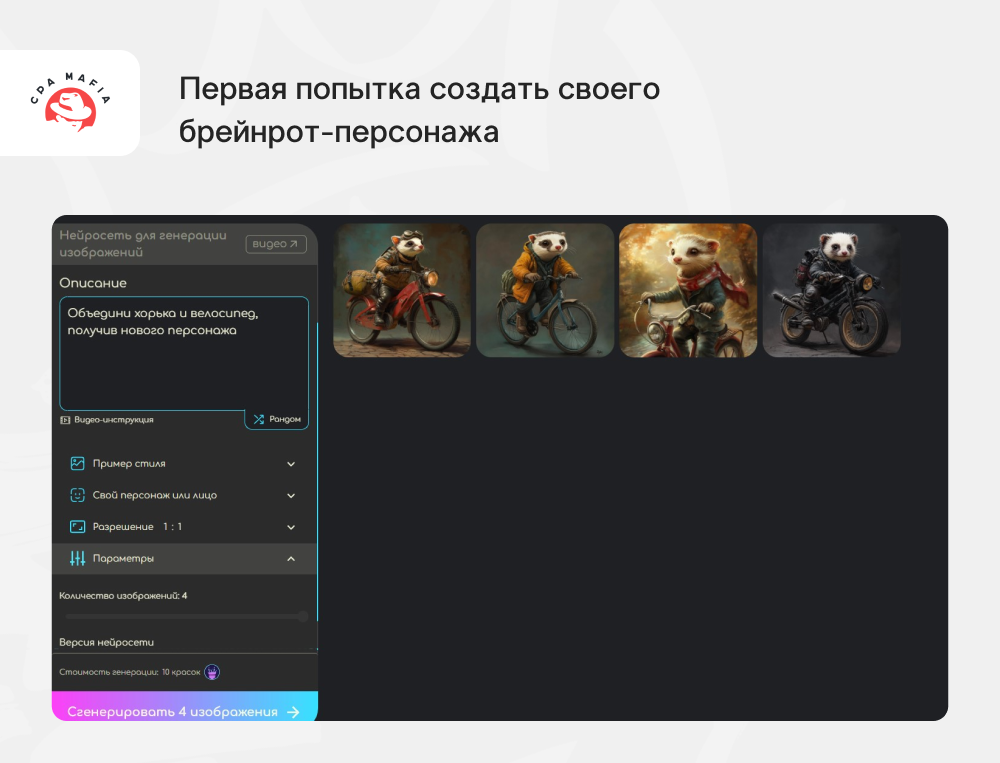Switch to видео generation mode
The height and width of the screenshot is (763, 1000).
coord(275,244)
